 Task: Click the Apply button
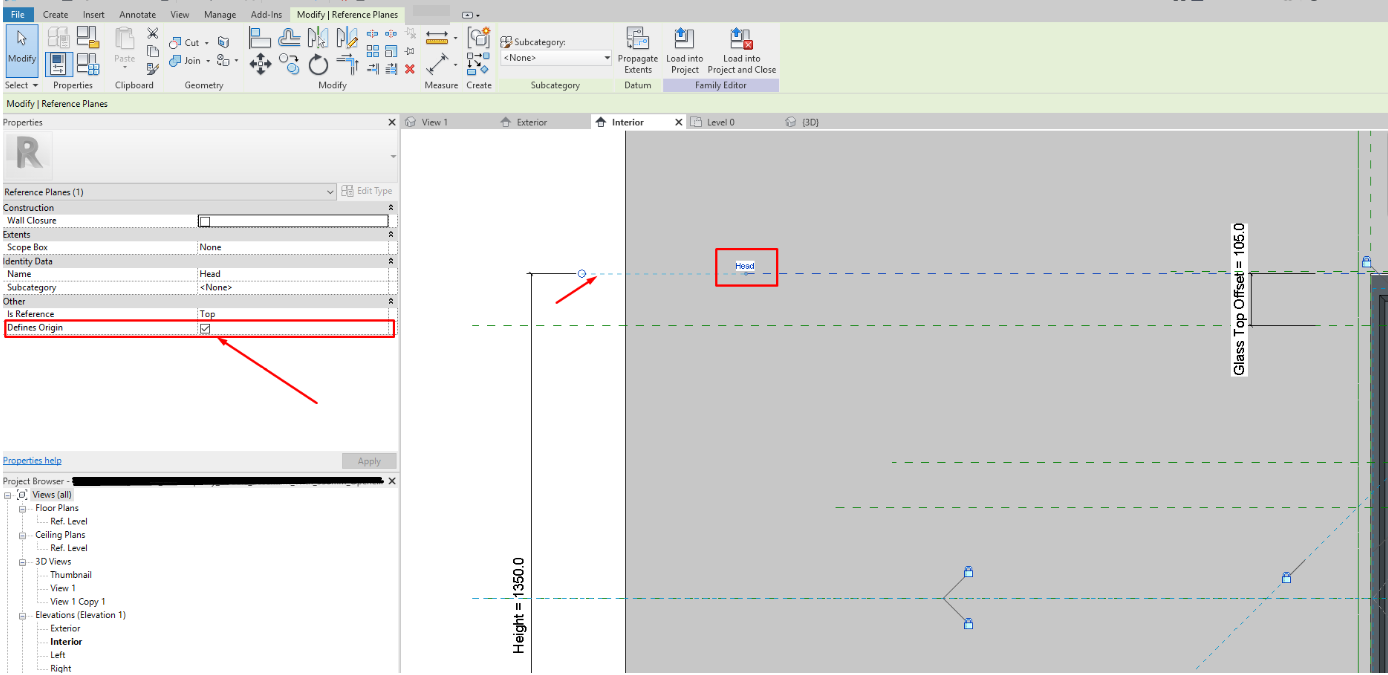tap(368, 460)
